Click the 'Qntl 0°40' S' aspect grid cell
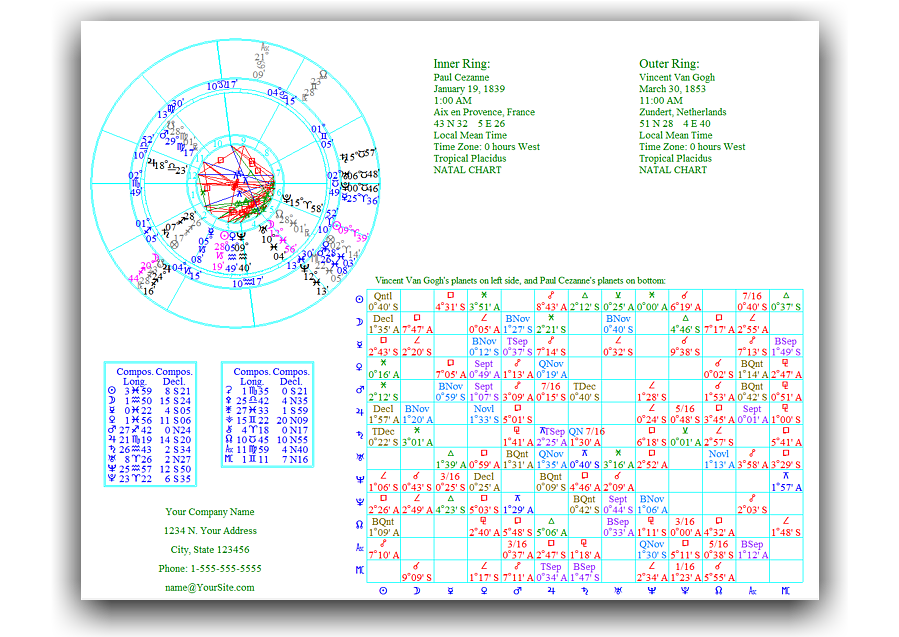 click(x=384, y=301)
